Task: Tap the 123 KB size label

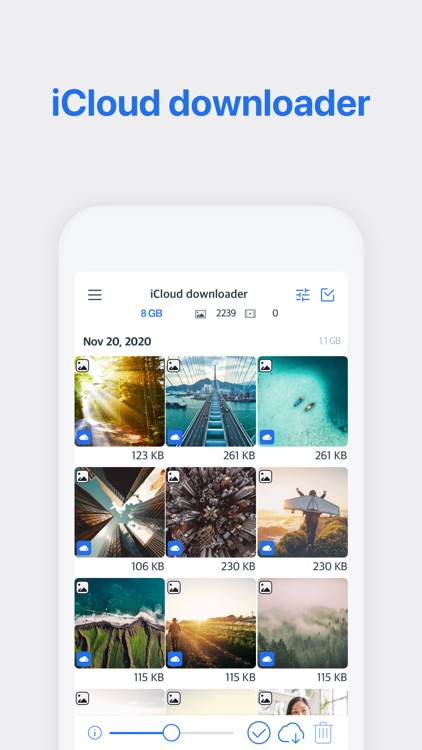Action: click(x=148, y=455)
